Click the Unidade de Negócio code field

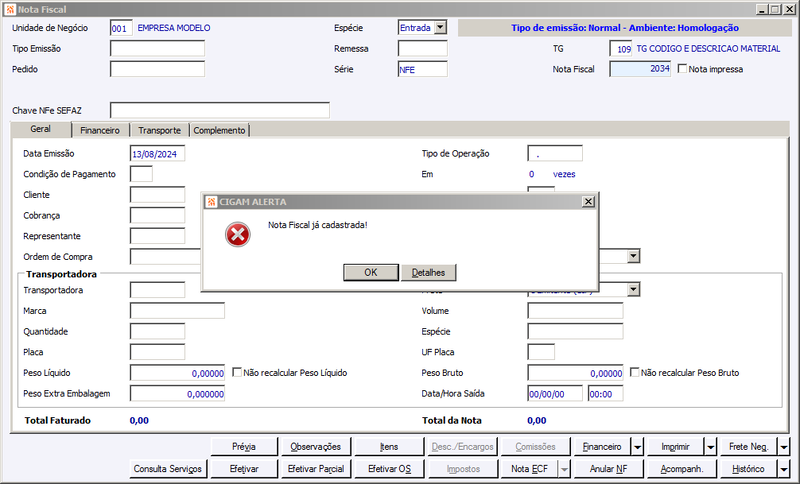click(x=121, y=28)
